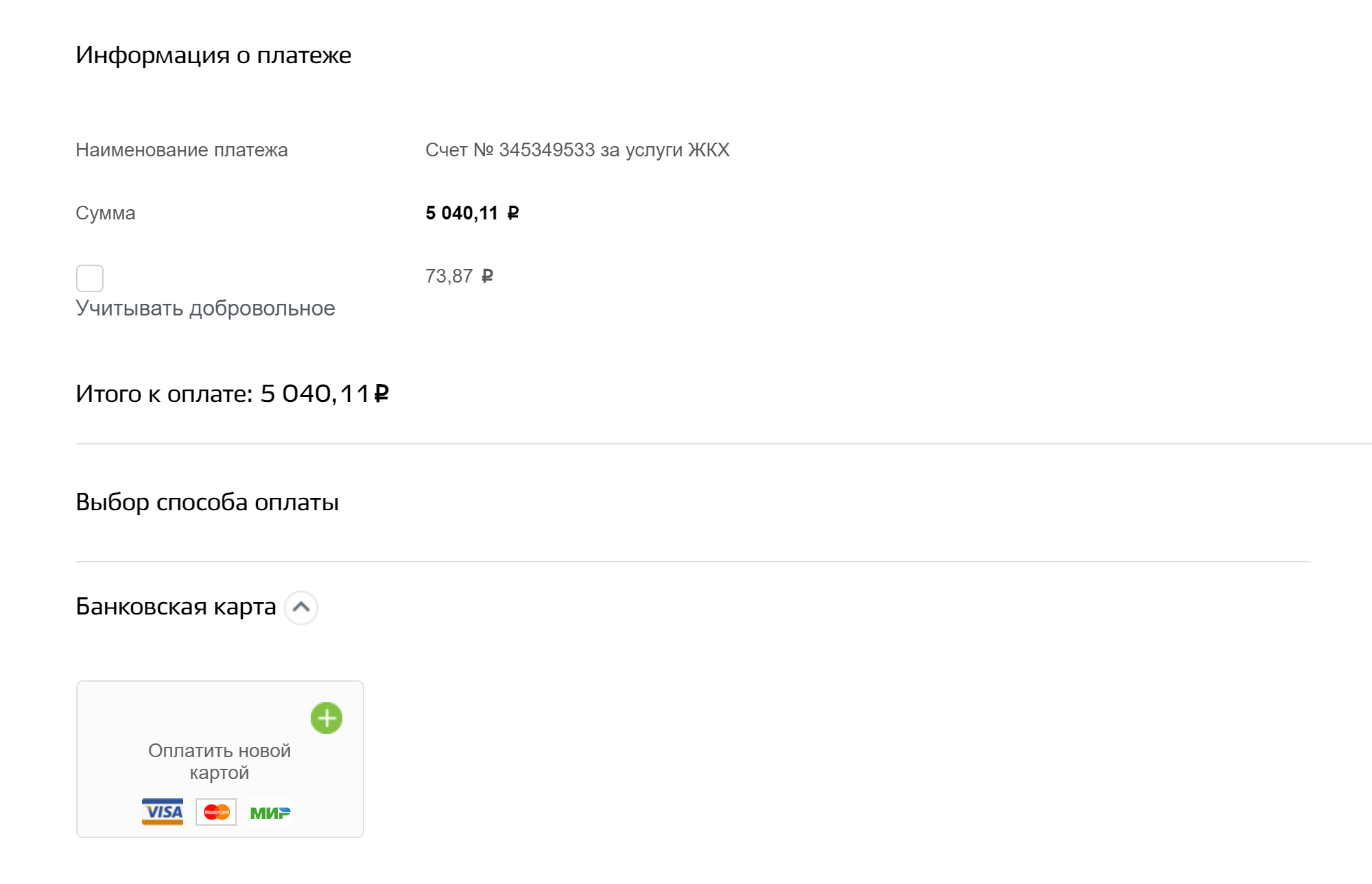The height and width of the screenshot is (884, 1372).
Task: Collapse the Банковская карта section chevron
Action: point(301,608)
